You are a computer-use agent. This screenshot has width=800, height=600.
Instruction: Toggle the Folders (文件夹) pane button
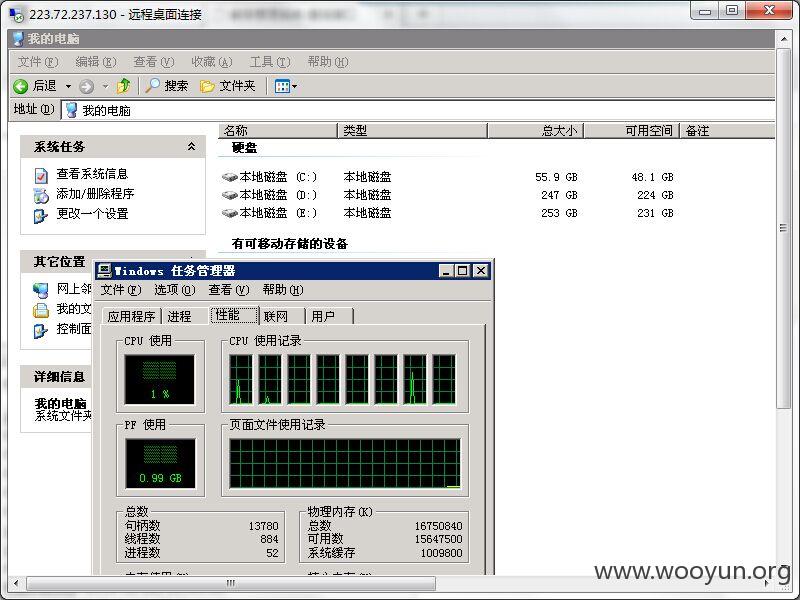click(x=228, y=86)
